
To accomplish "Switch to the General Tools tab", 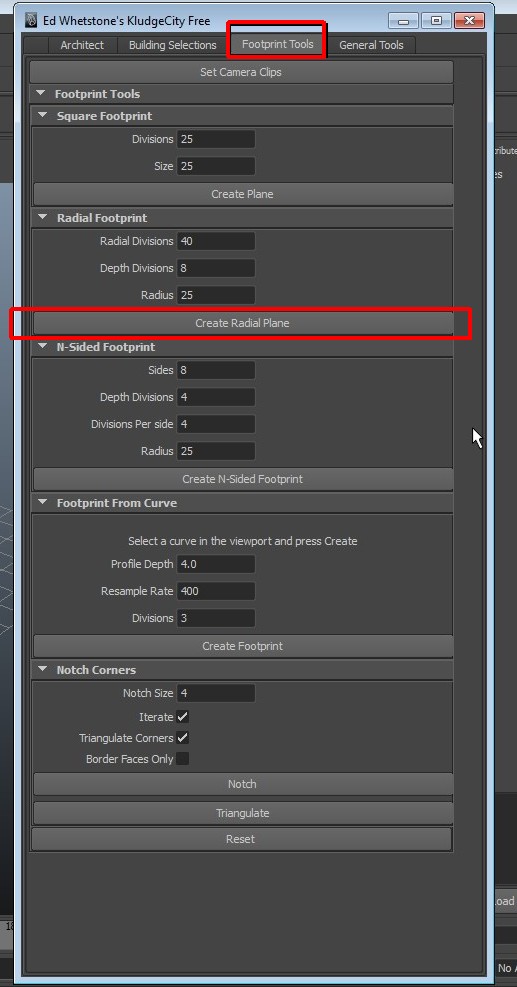I will [x=371, y=45].
